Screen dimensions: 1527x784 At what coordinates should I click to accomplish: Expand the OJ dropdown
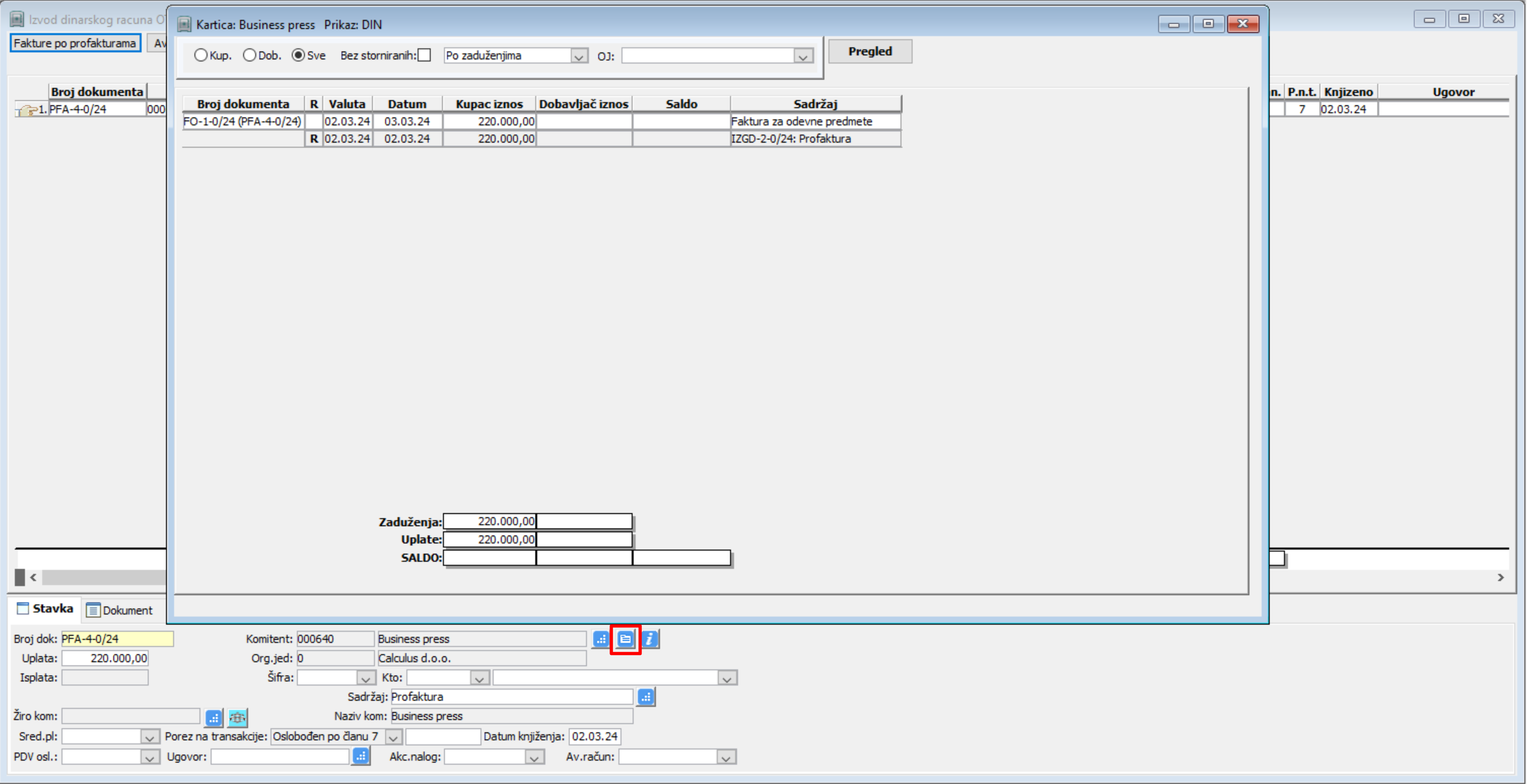point(803,56)
